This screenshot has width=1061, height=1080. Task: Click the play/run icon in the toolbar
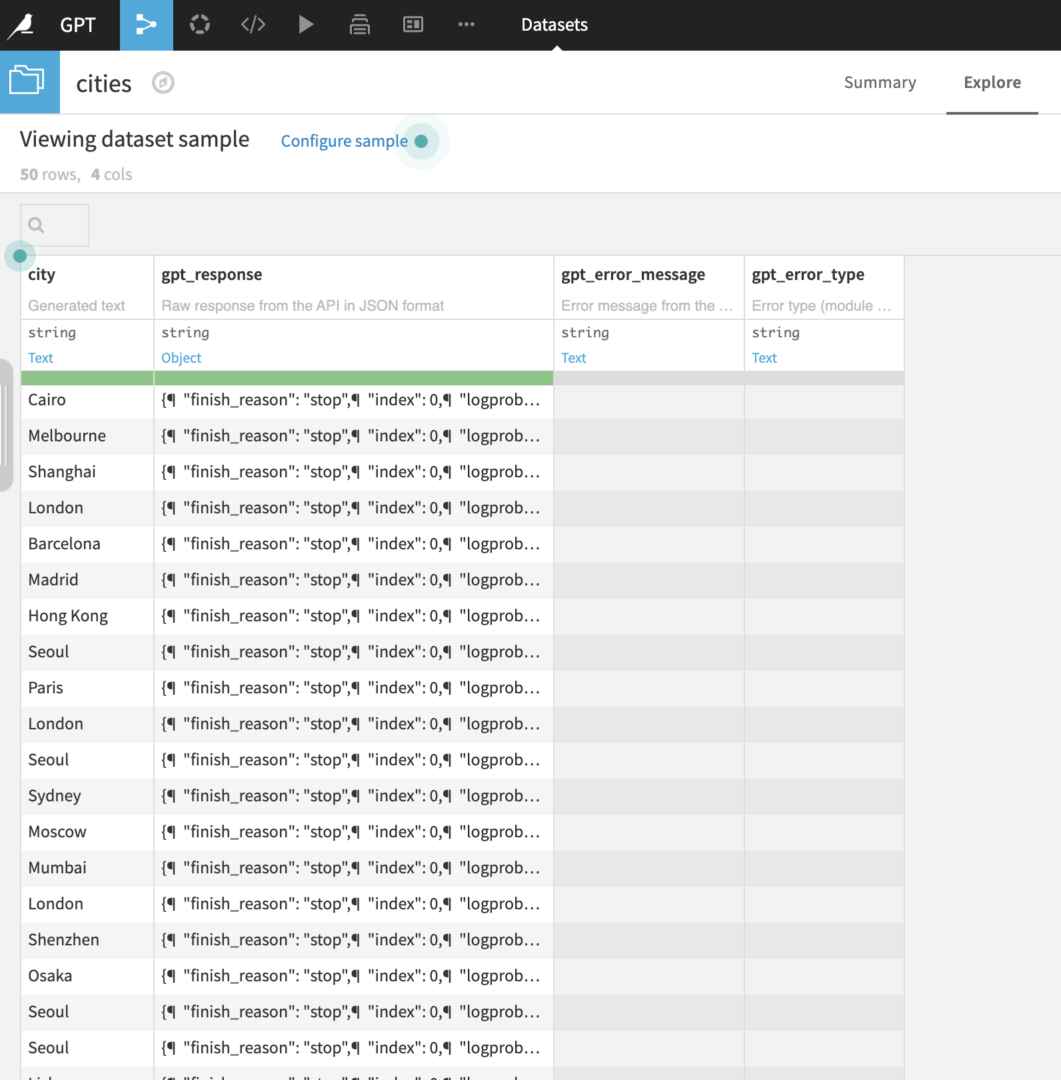click(305, 24)
